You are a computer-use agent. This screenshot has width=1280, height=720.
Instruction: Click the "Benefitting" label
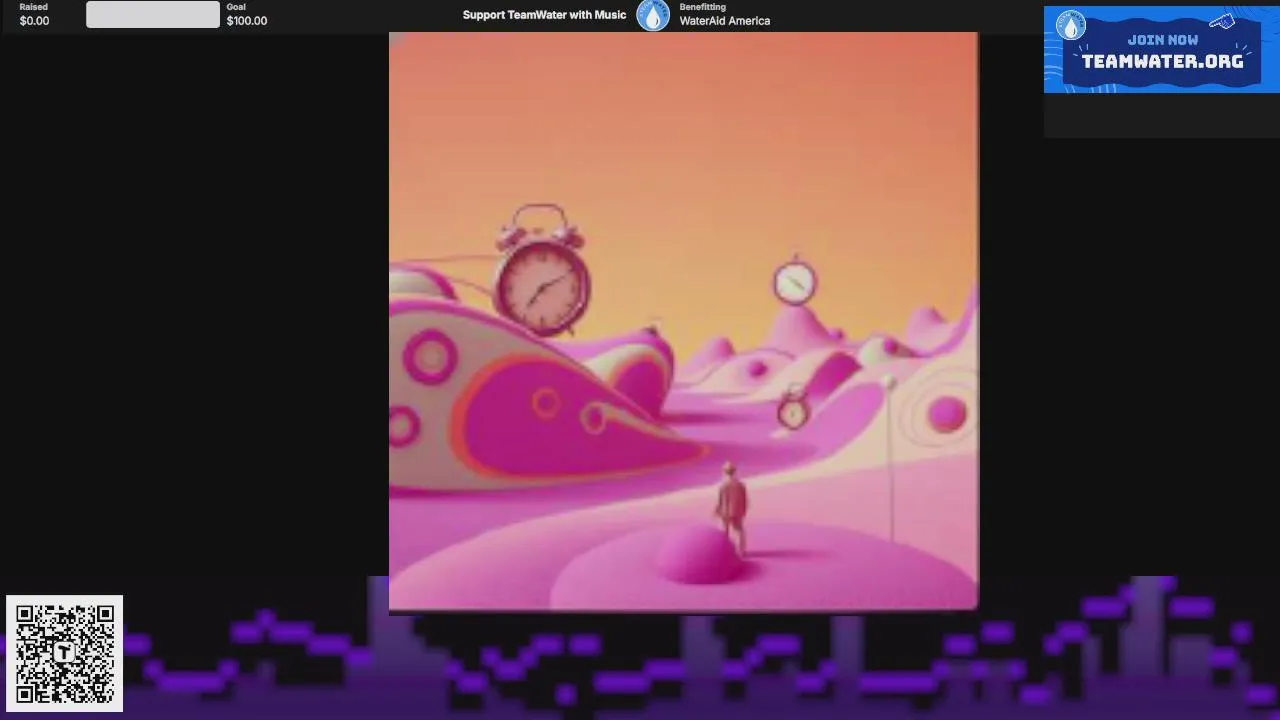click(x=703, y=7)
